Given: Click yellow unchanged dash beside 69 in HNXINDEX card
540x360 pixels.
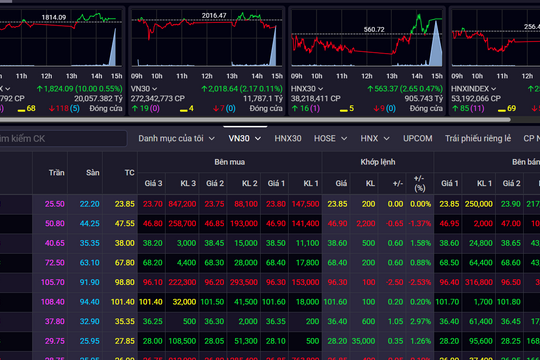Looking at the screenshot, I should point(502,110).
